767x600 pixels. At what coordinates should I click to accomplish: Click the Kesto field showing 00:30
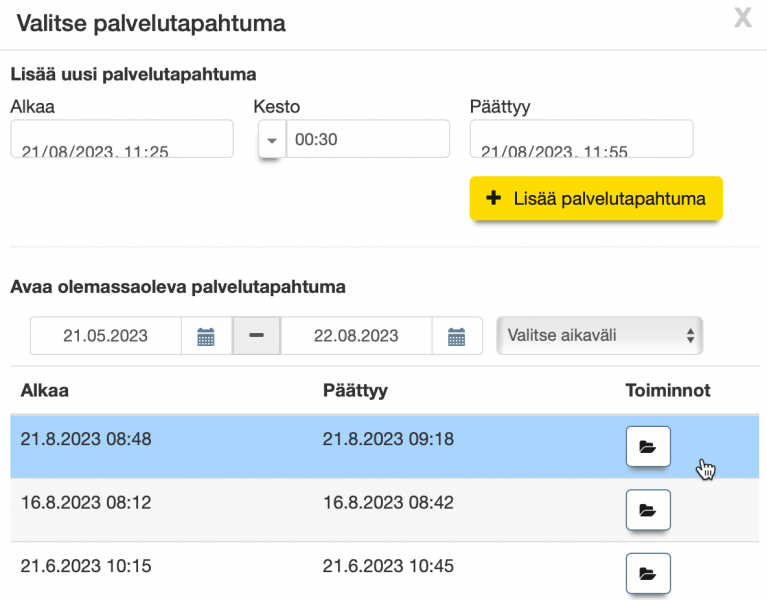tap(367, 139)
